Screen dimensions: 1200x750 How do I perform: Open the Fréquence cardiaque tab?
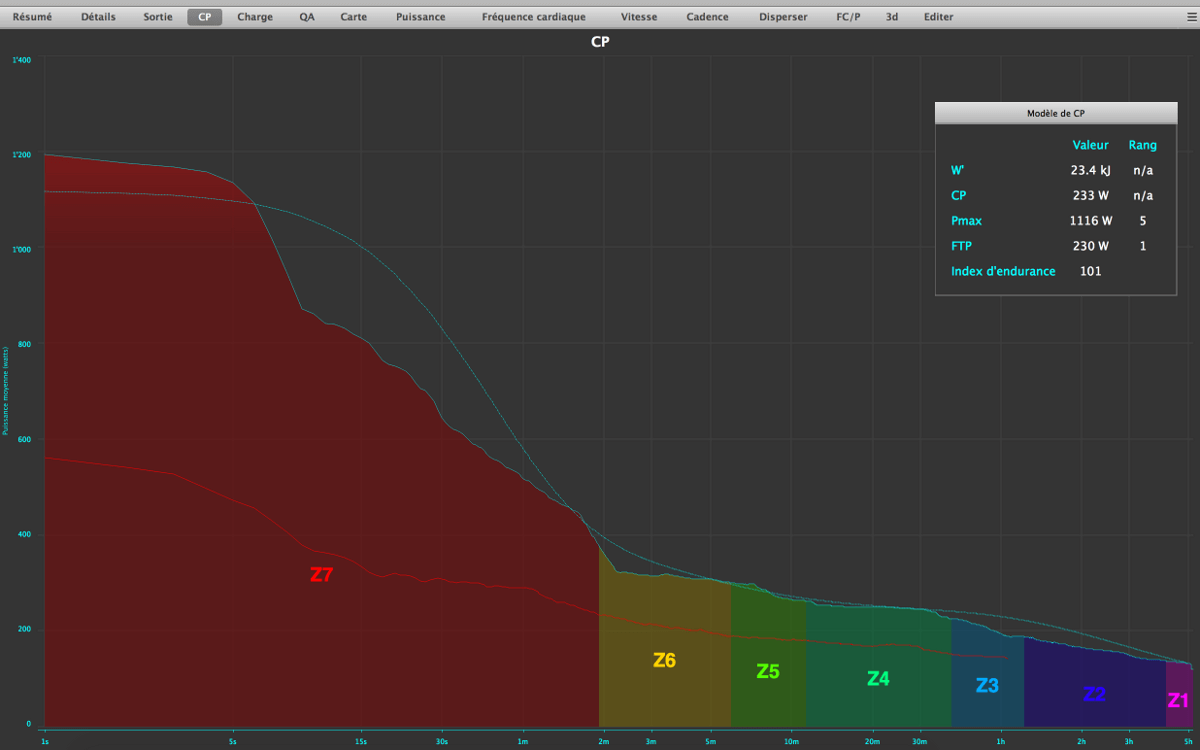(533, 17)
